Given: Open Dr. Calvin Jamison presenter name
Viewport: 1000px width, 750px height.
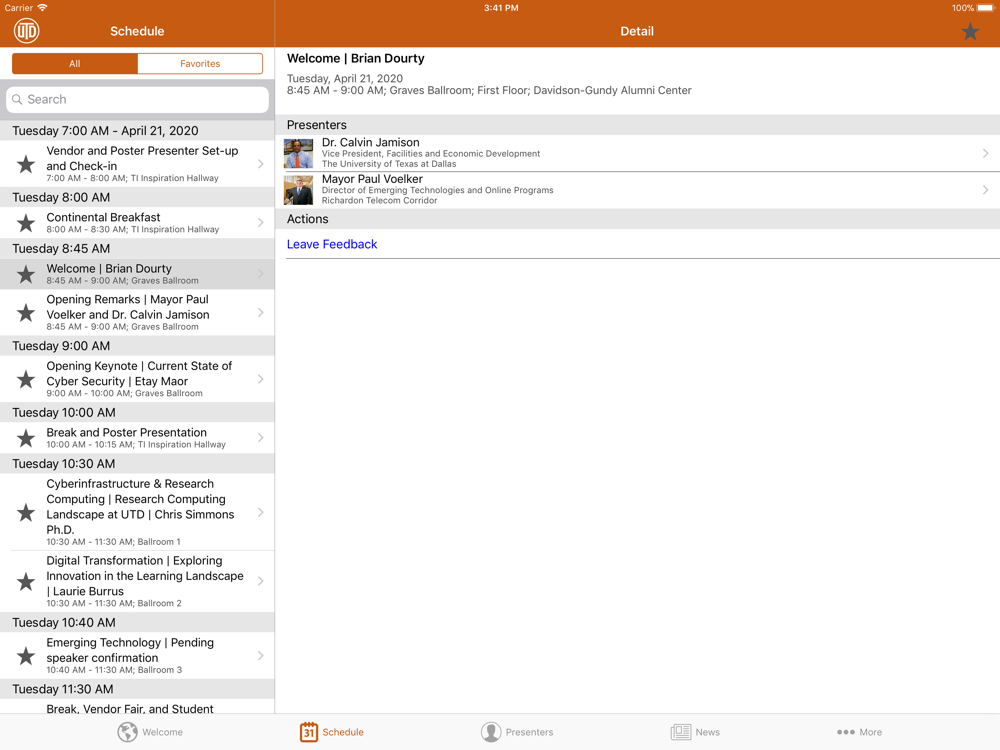Looking at the screenshot, I should [x=371, y=142].
